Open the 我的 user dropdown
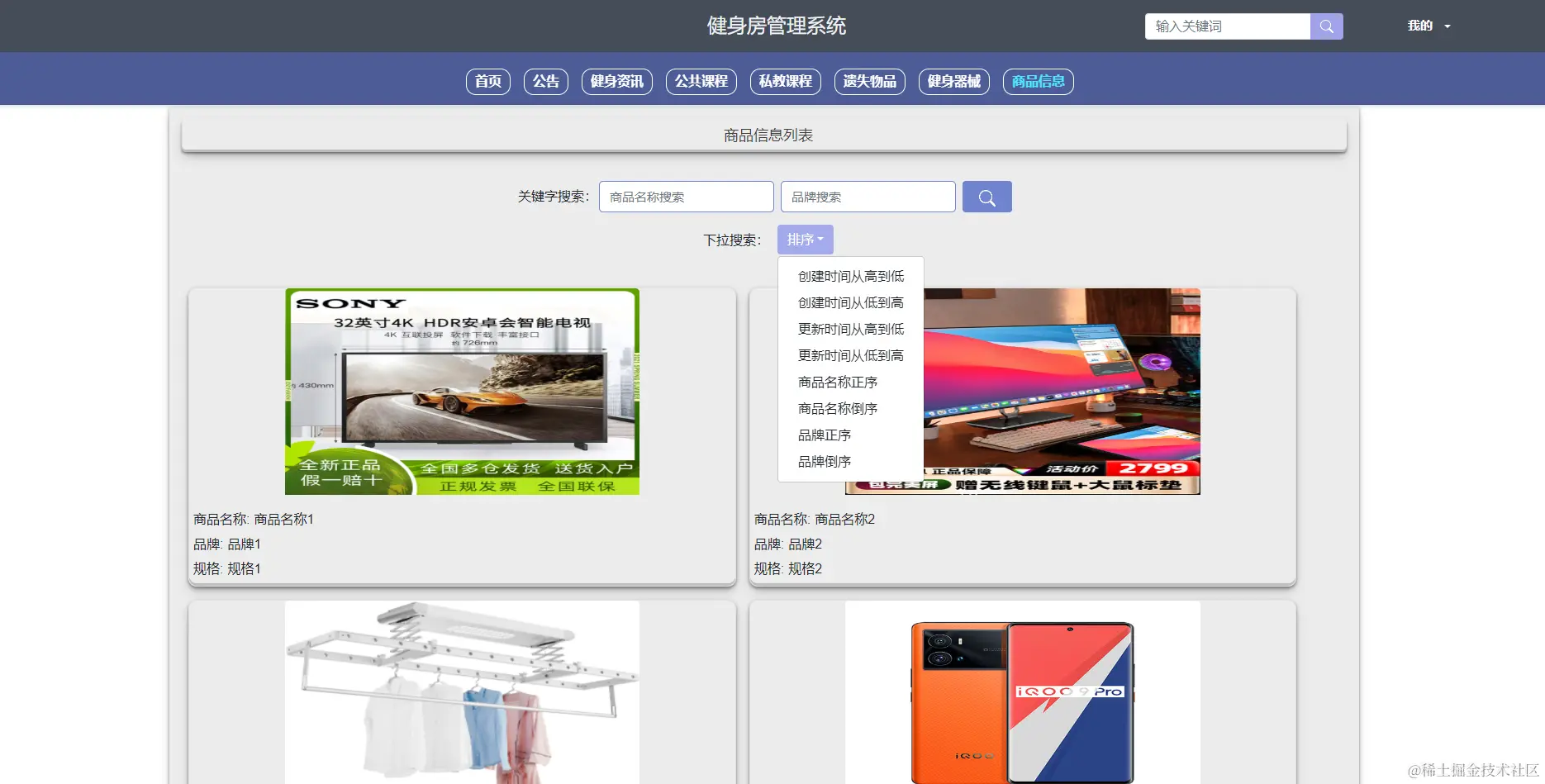 click(x=1429, y=26)
